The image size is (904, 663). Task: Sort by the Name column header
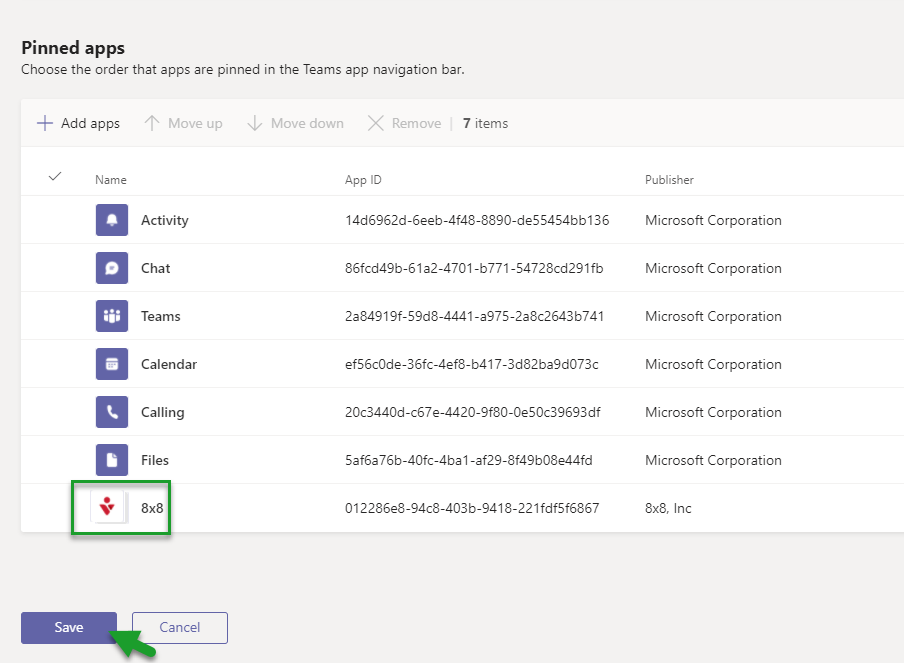[111, 180]
